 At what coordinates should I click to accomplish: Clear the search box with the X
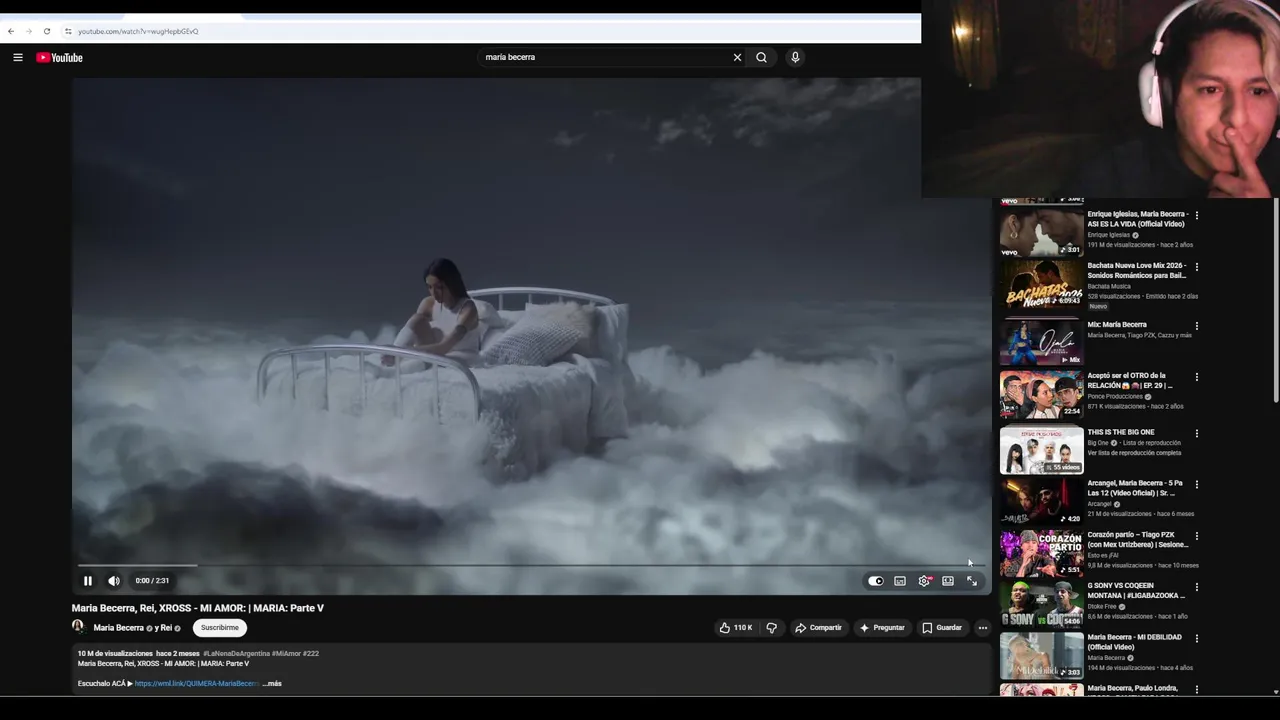[x=737, y=57]
